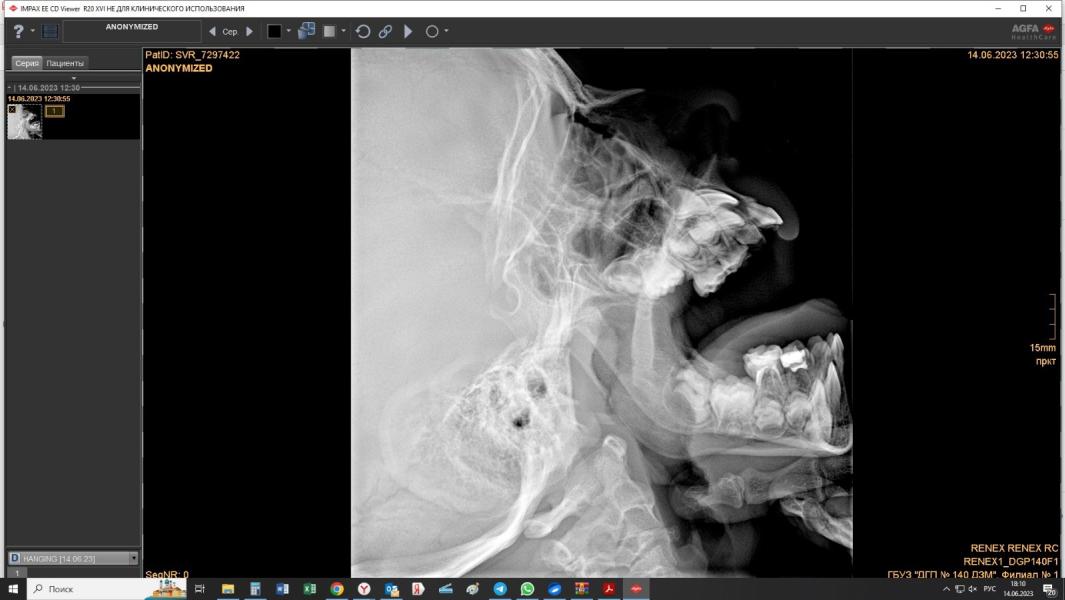The height and width of the screenshot is (600, 1065).
Task: Switch to the Серия tab
Action: [27, 63]
